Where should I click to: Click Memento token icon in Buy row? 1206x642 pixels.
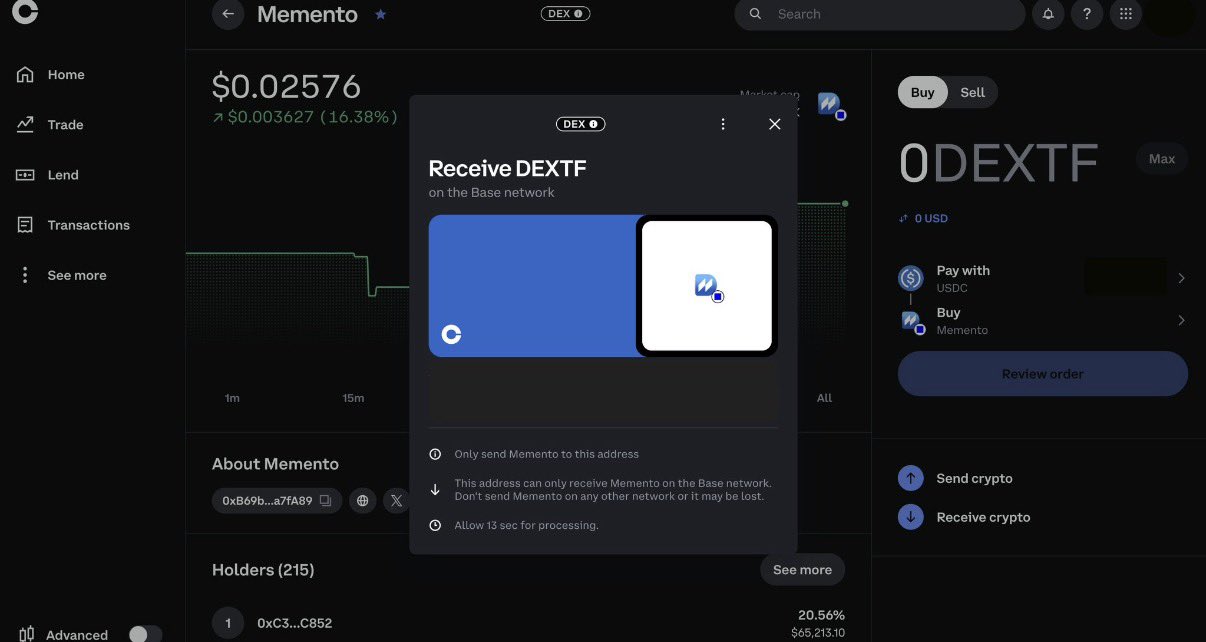coord(912,321)
